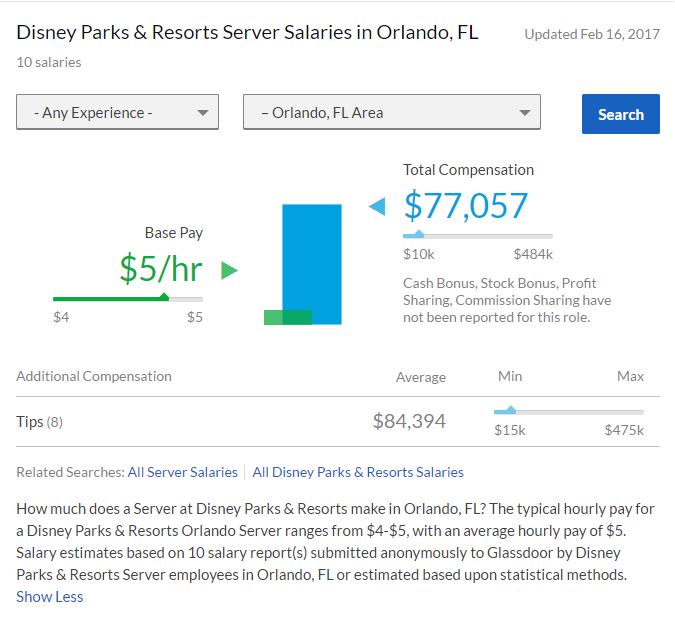Open All Disney Parks & Resorts Salaries link
Screen dimensions: 675x617
coord(358,472)
